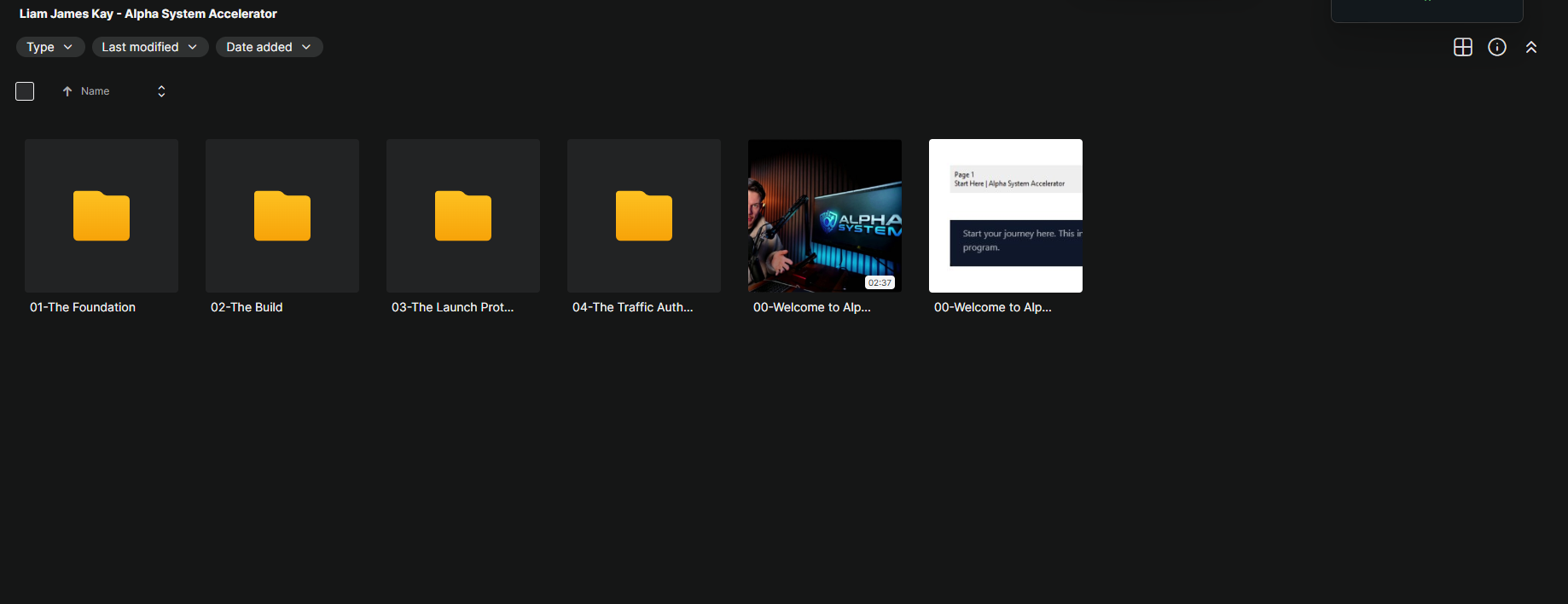Click the 02-The Build file name

(247, 307)
